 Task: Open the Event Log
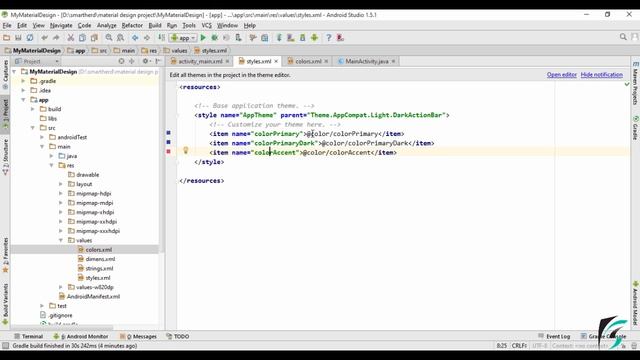coord(554,336)
